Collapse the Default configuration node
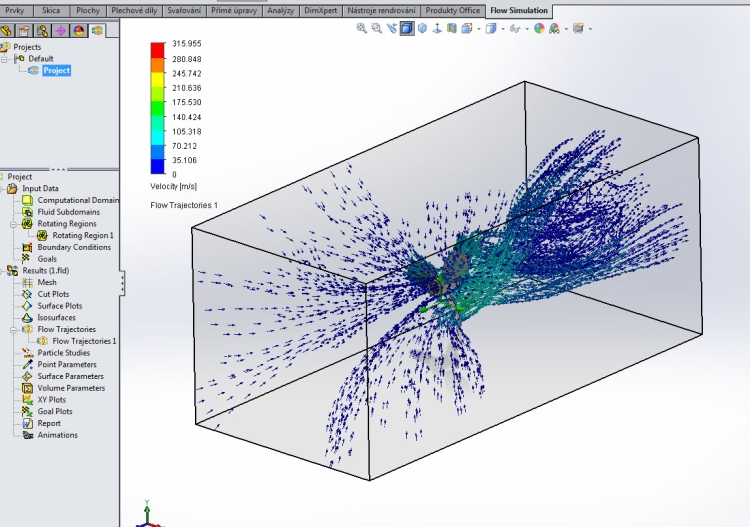 (4, 59)
